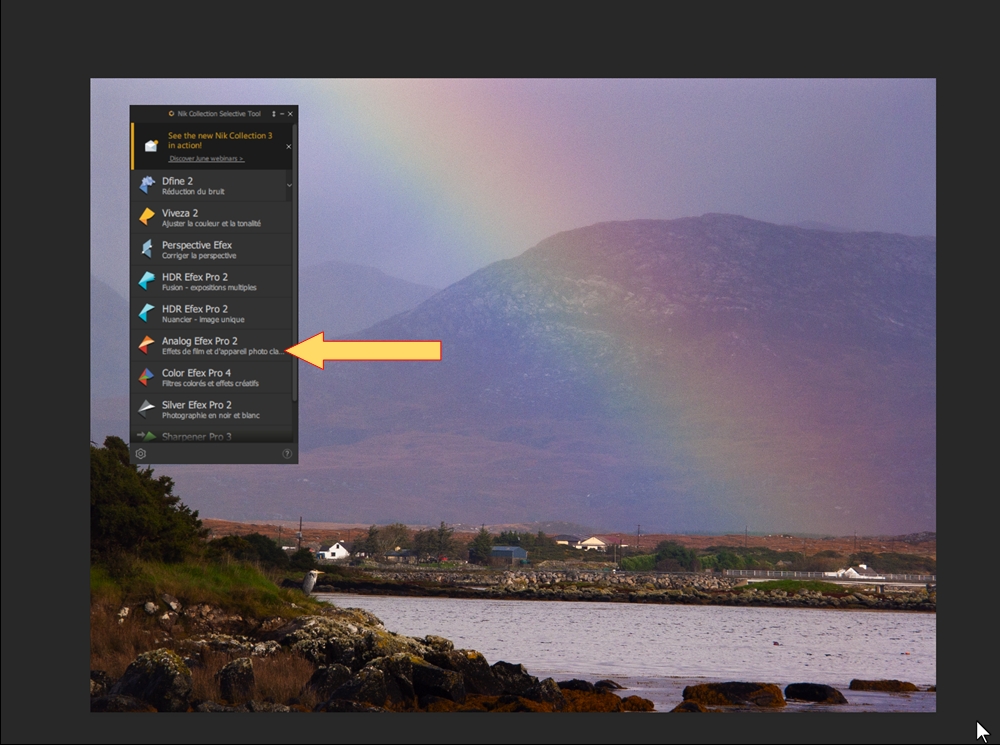Open Perspective Efex icon

[x=147, y=249]
